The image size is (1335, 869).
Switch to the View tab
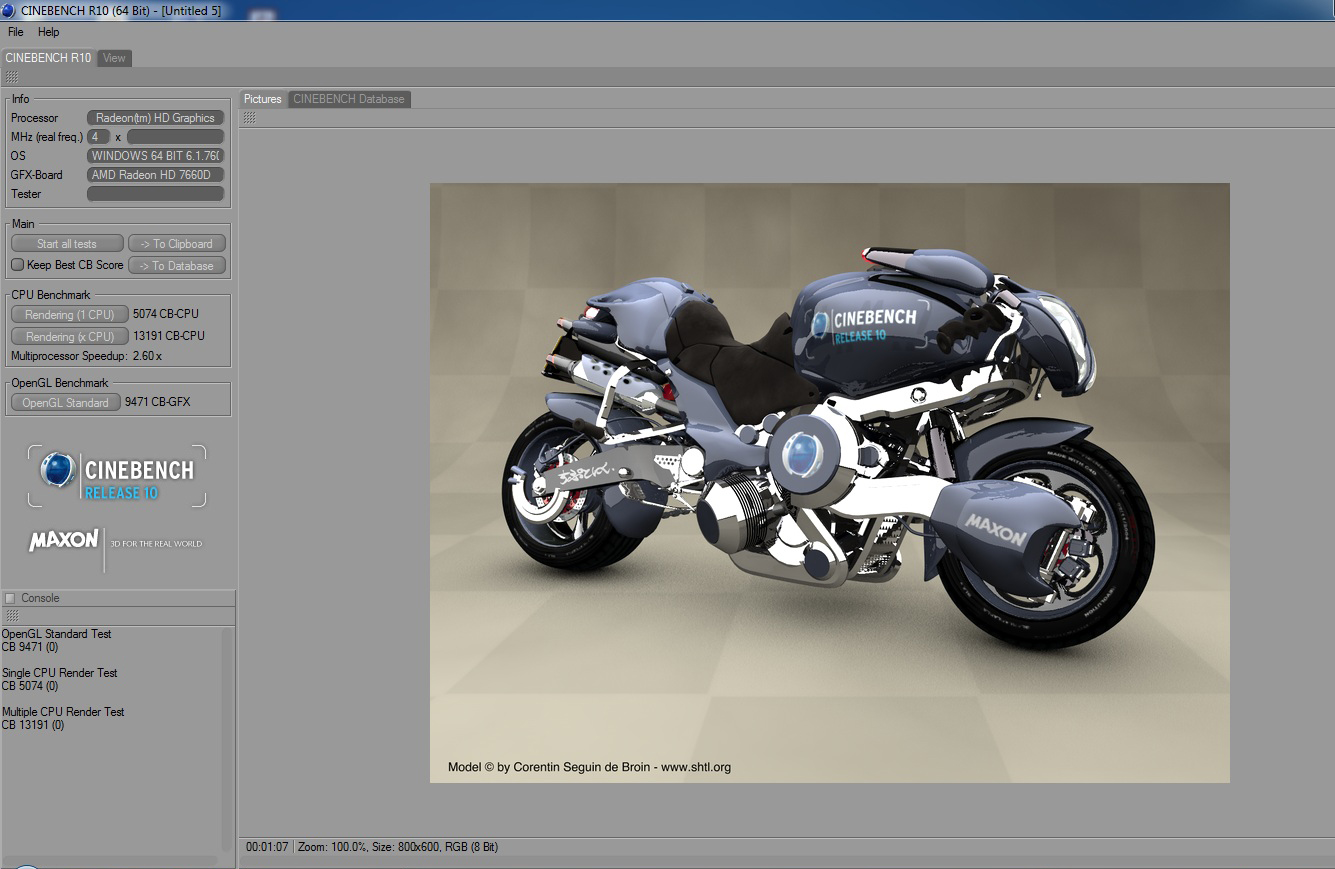pos(115,58)
